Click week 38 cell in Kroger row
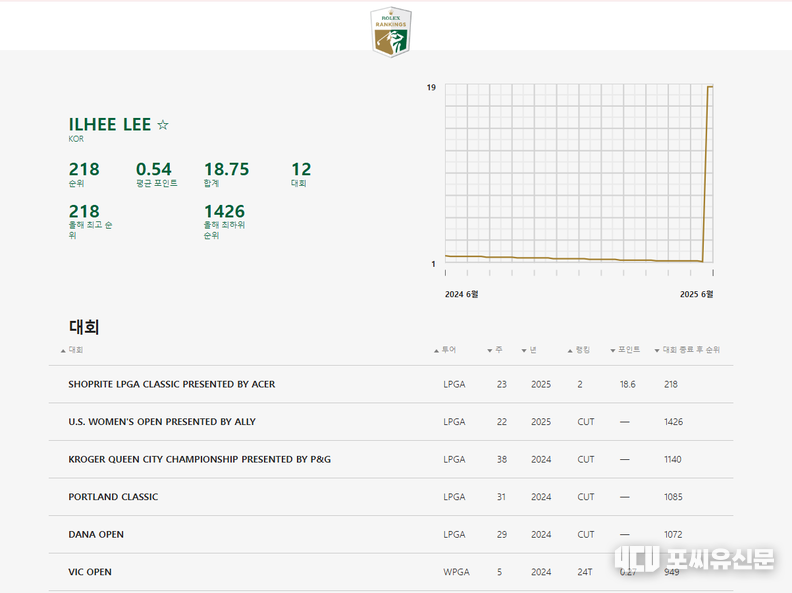Screen dimensions: 792x593 (x=502, y=459)
